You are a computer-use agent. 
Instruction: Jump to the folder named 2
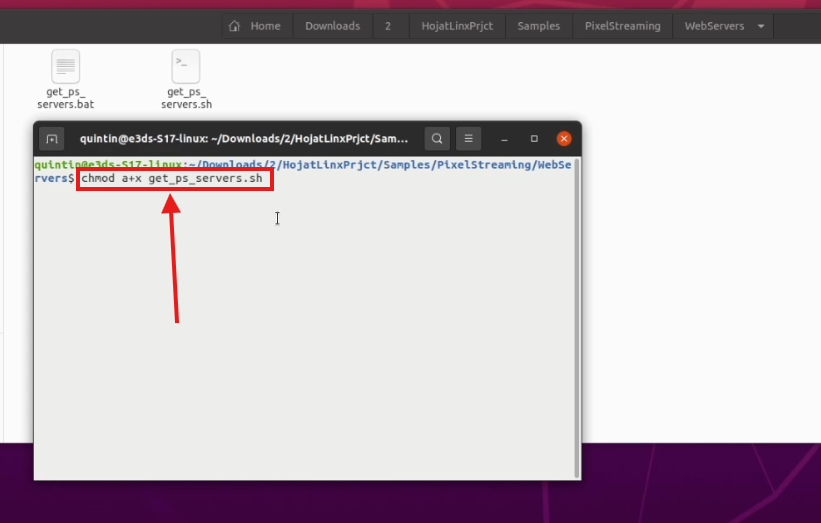(x=388, y=26)
